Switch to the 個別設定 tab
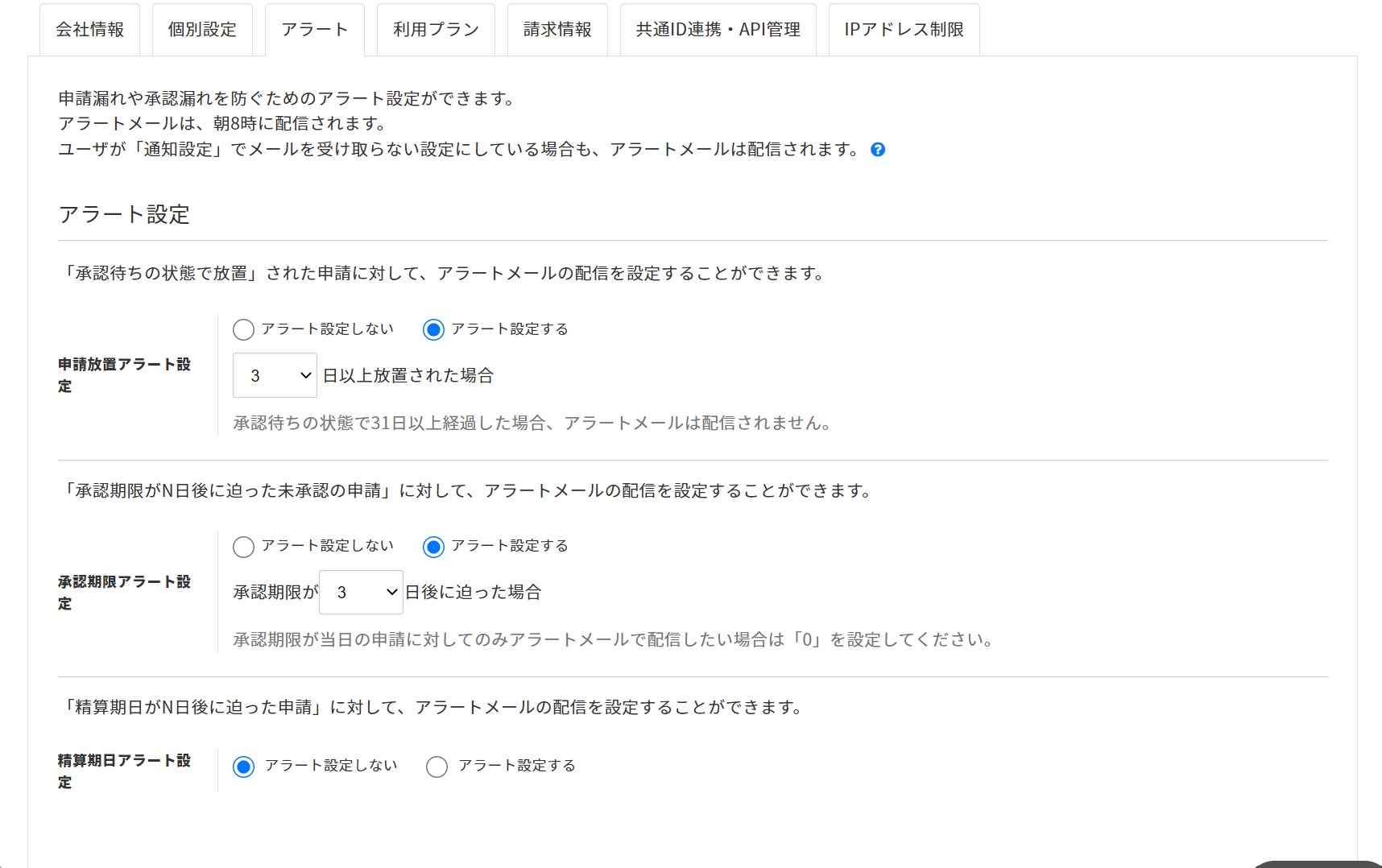This screenshot has width=1382, height=868. 202,30
